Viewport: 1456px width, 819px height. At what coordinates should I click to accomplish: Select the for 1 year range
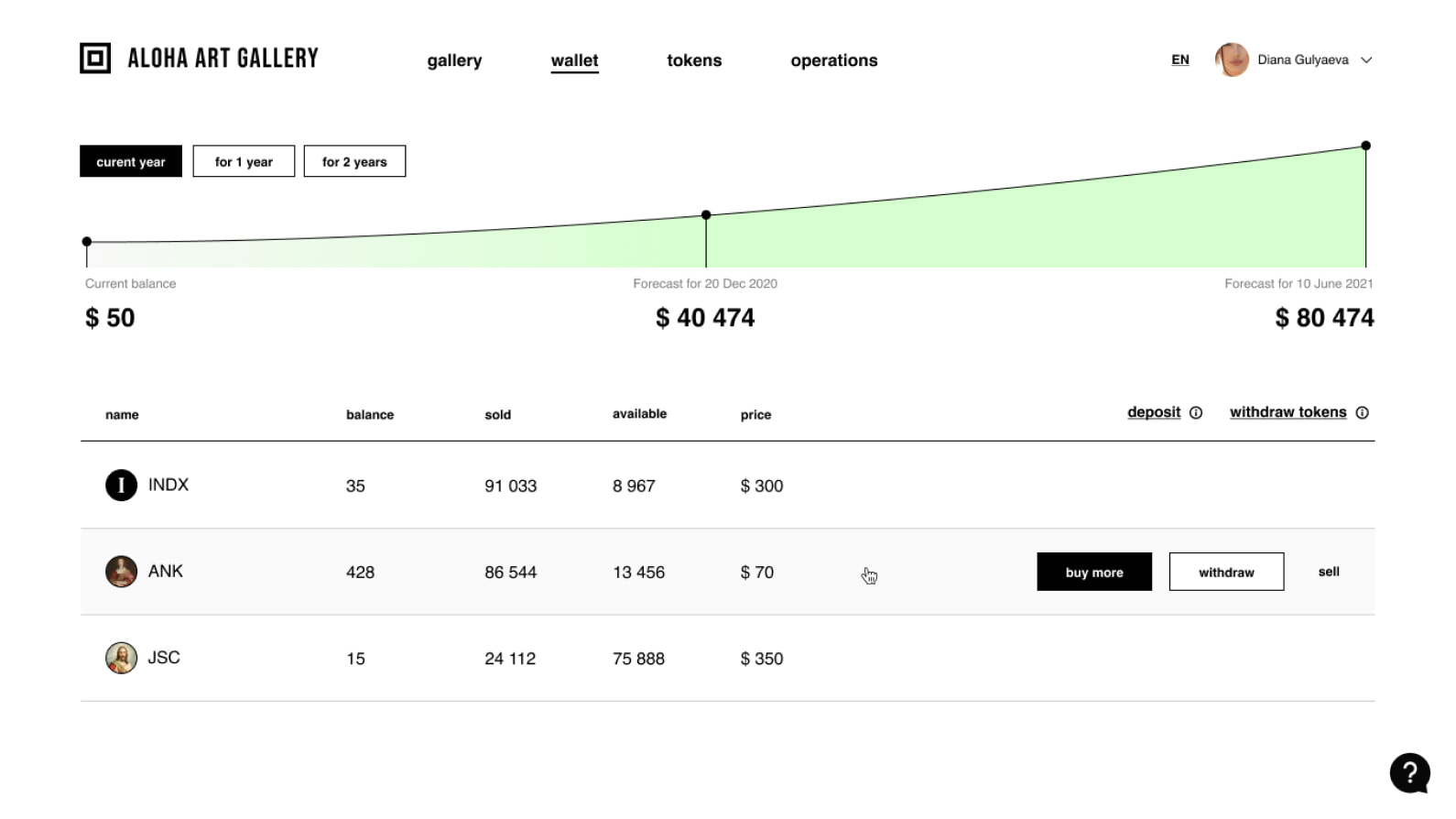click(x=244, y=161)
